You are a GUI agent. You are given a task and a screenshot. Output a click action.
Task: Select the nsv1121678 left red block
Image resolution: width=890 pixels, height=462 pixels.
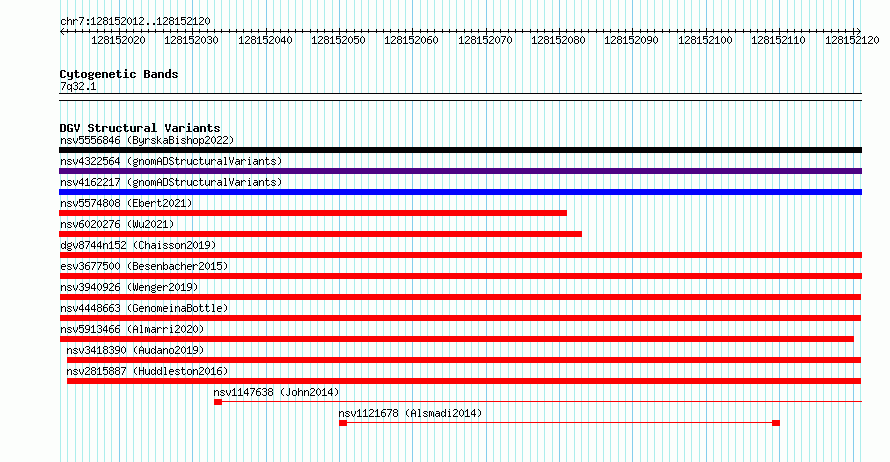[x=343, y=423]
